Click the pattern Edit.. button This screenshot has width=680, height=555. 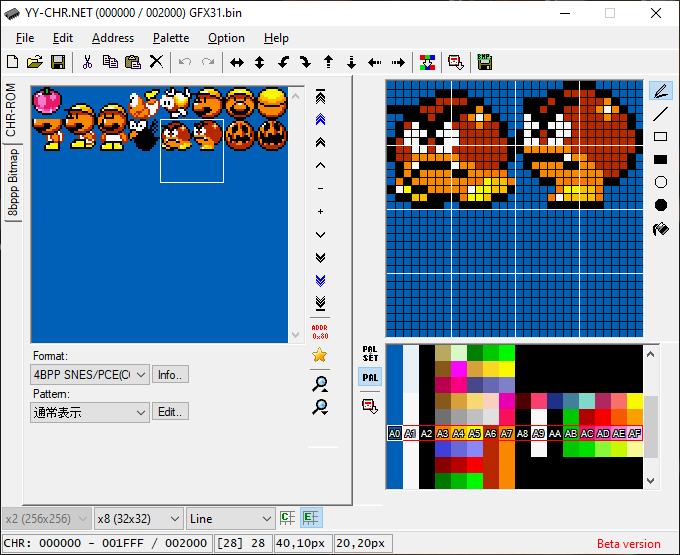point(170,412)
